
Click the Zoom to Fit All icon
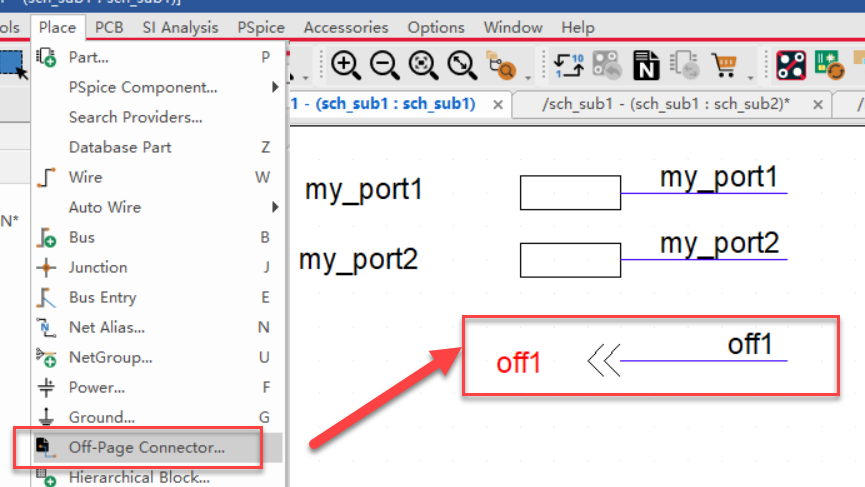point(461,65)
